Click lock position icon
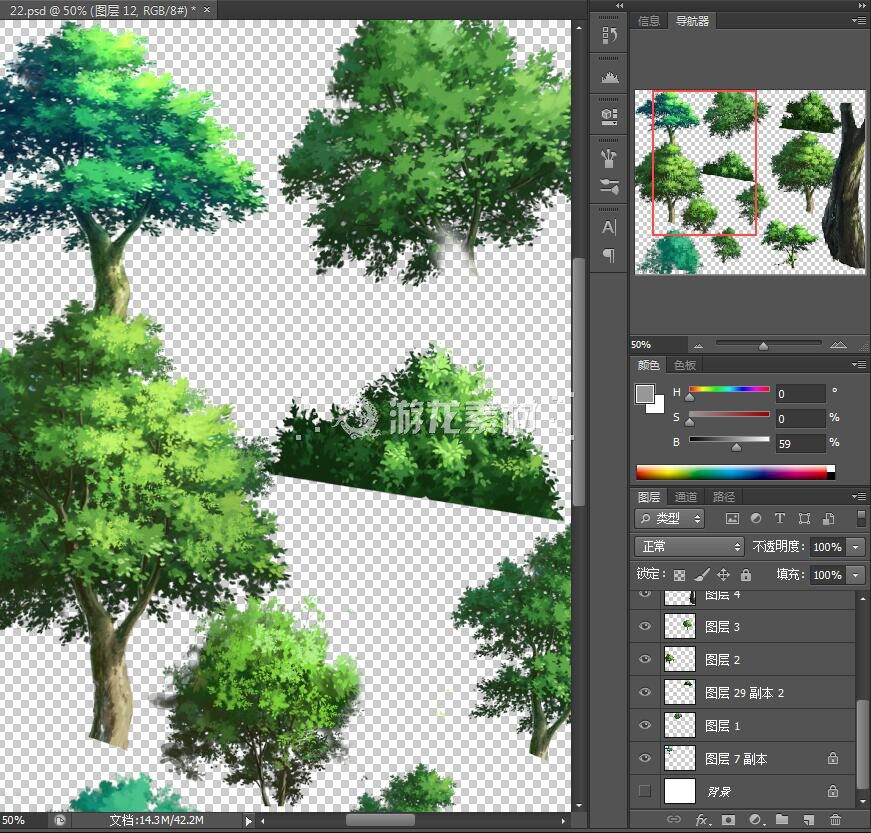The height and width of the screenshot is (833, 871). pos(723,575)
